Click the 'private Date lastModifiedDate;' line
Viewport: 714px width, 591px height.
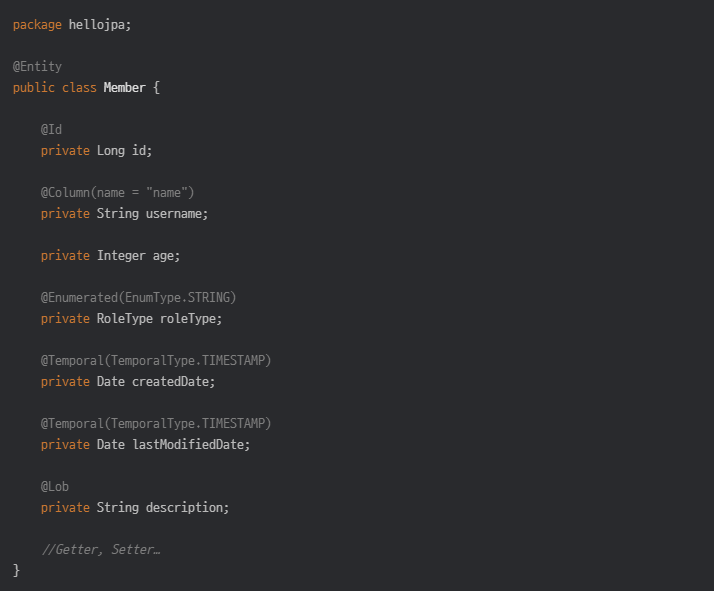coord(146,444)
